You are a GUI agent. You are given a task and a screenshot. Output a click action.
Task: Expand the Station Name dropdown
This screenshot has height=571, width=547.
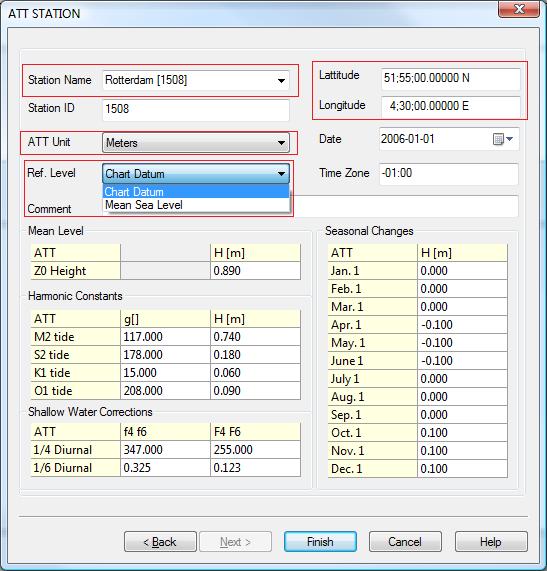[x=281, y=80]
